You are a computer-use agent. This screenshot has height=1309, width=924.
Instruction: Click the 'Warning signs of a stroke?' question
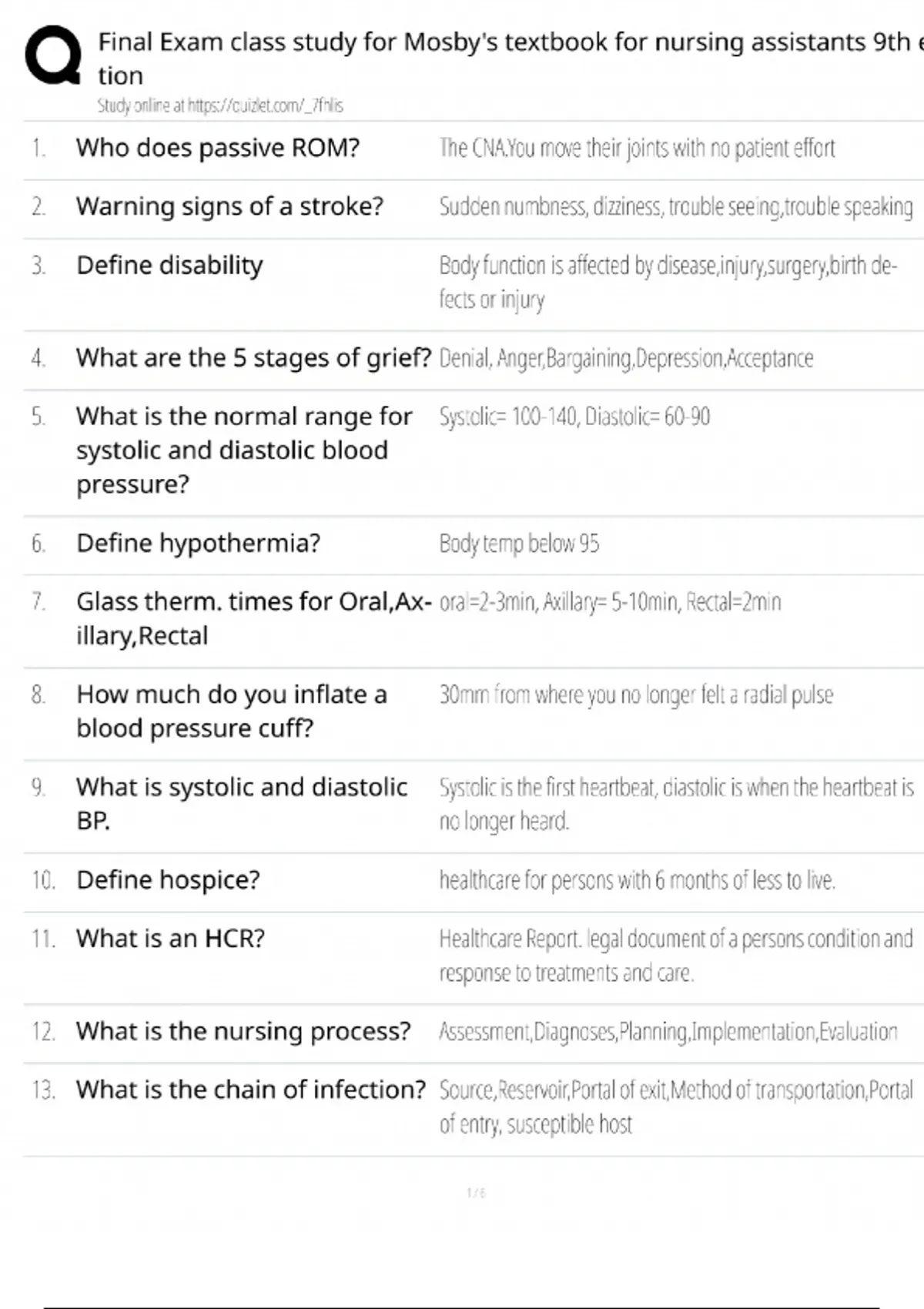[229, 206]
